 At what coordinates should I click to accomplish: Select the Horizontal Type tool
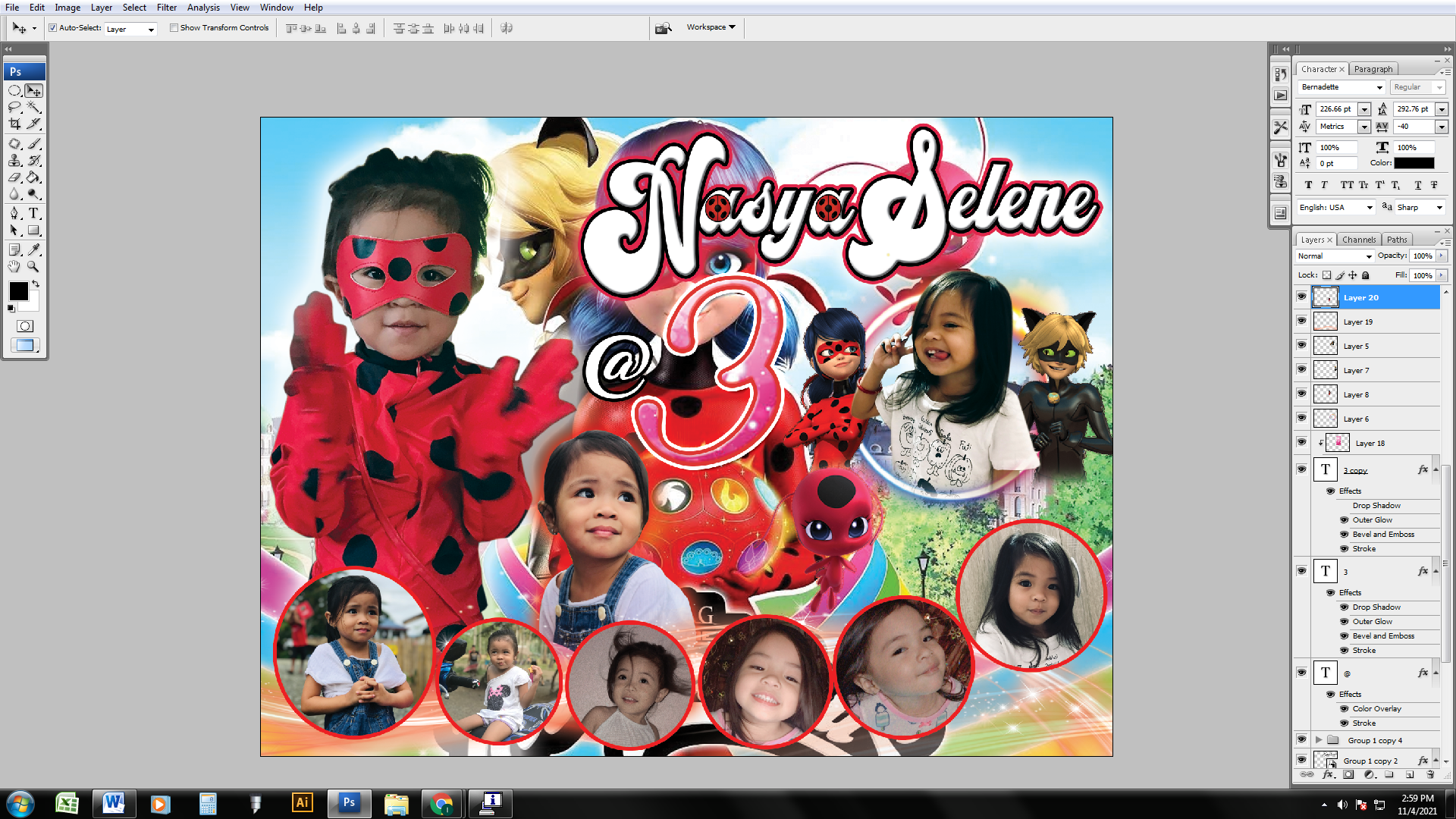pyautogui.click(x=34, y=213)
